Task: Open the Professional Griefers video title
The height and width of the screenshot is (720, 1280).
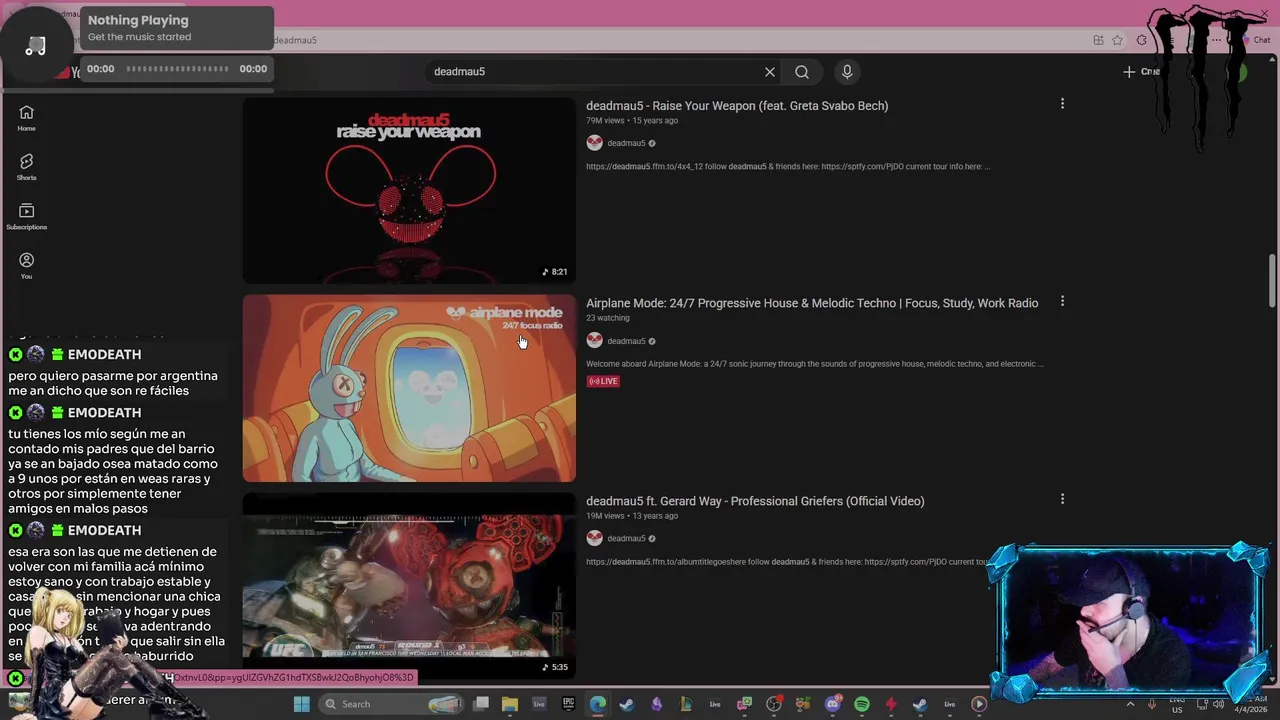Action: tap(755, 501)
